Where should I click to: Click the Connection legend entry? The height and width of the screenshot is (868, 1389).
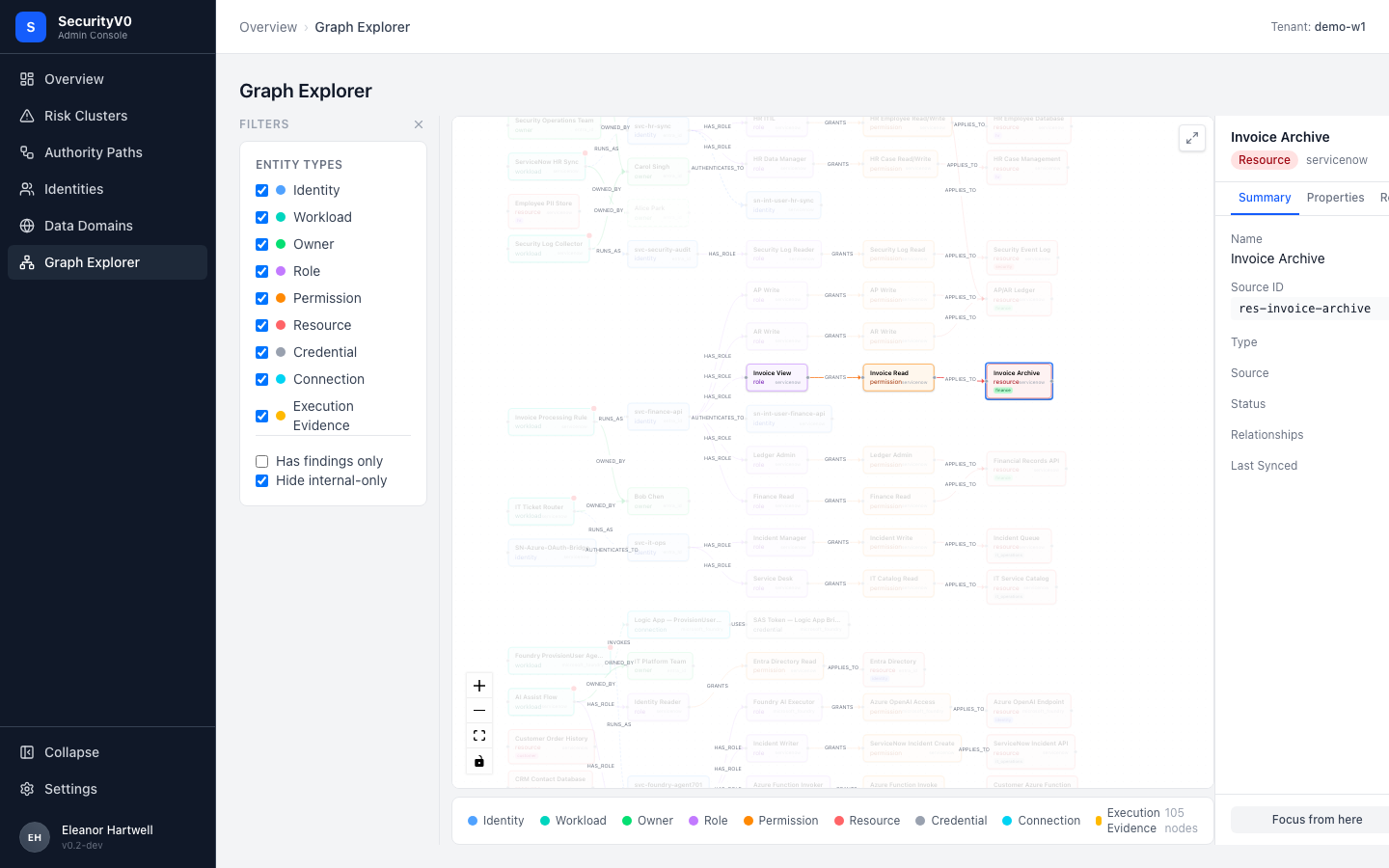coord(1041,821)
